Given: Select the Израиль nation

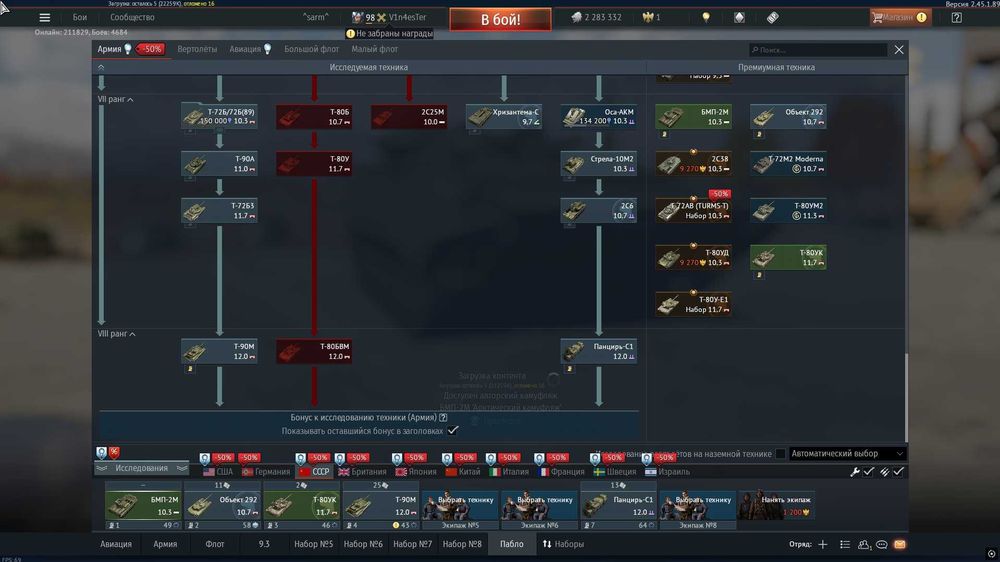Looking at the screenshot, I should 667,472.
